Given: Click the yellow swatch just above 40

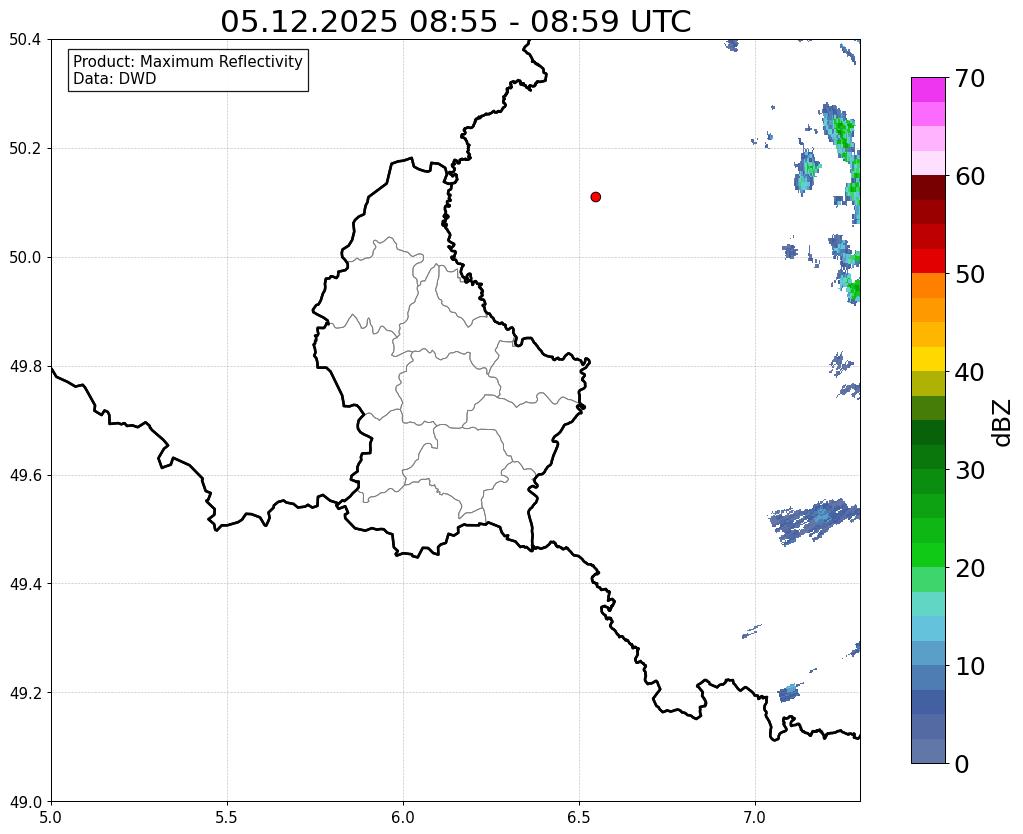Looking at the screenshot, I should pos(928,359).
